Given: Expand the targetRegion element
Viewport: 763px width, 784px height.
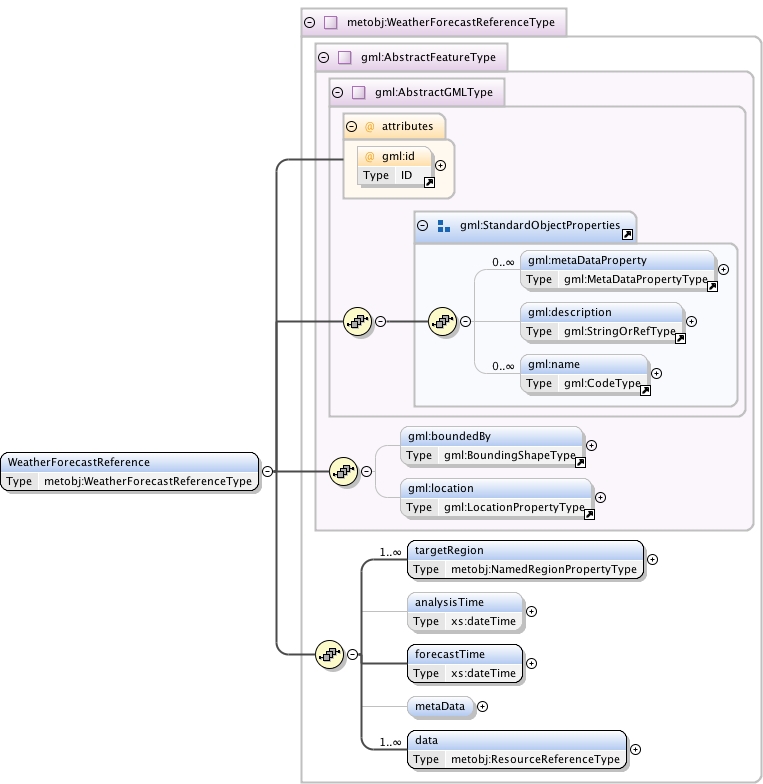Looking at the screenshot, I should [x=652, y=560].
